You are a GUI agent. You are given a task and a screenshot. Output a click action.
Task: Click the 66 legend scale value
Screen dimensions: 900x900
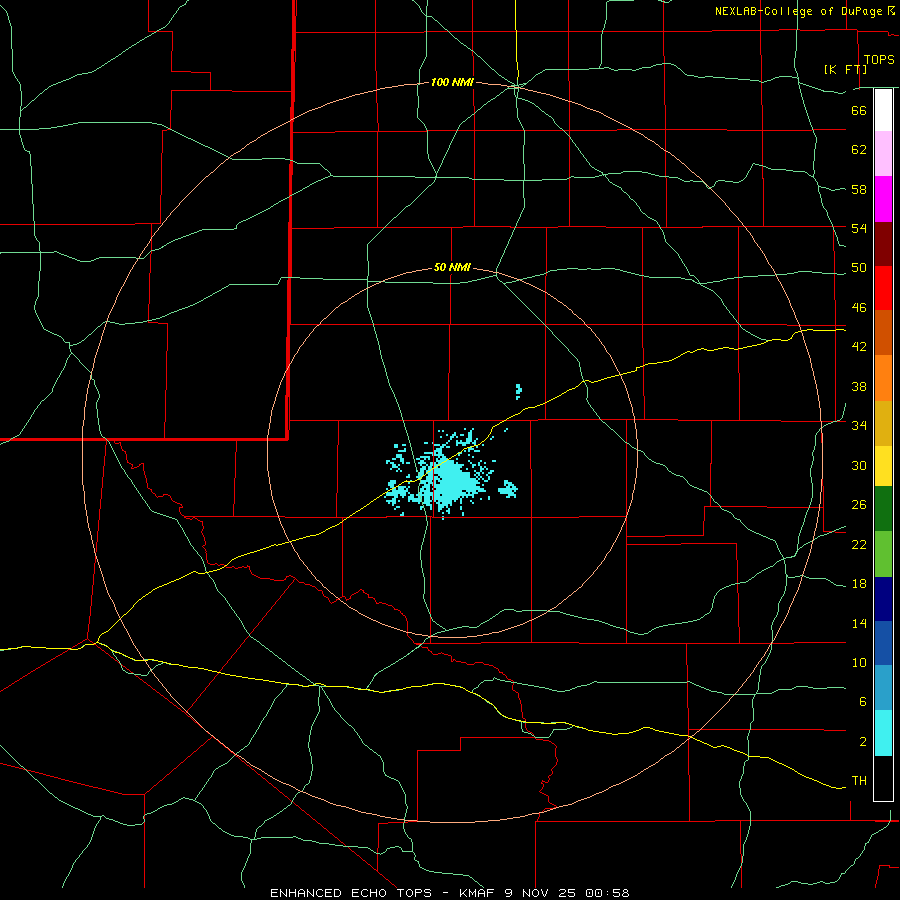(859, 110)
